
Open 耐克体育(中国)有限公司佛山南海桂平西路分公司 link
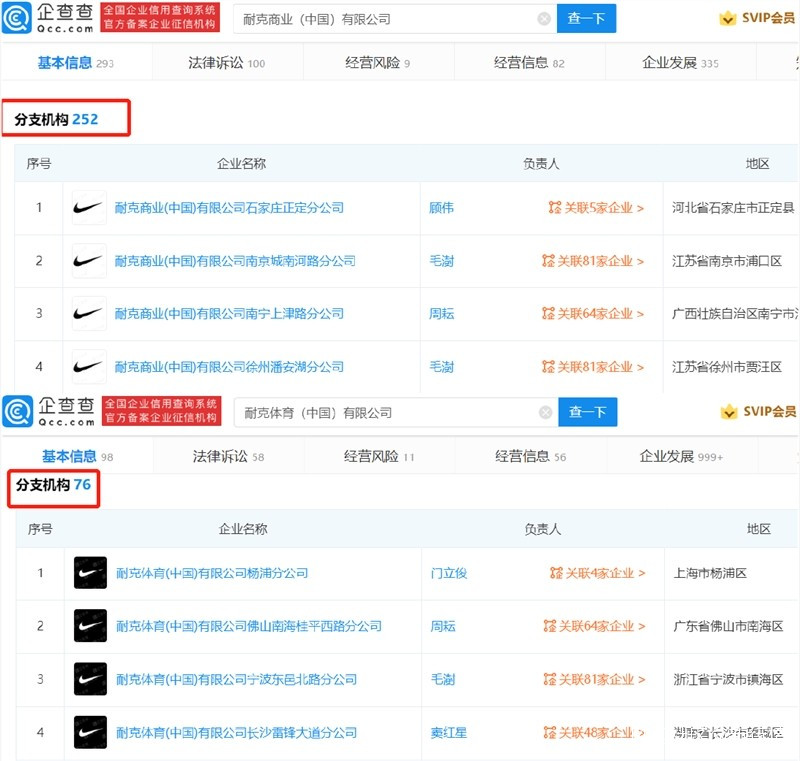point(248,626)
